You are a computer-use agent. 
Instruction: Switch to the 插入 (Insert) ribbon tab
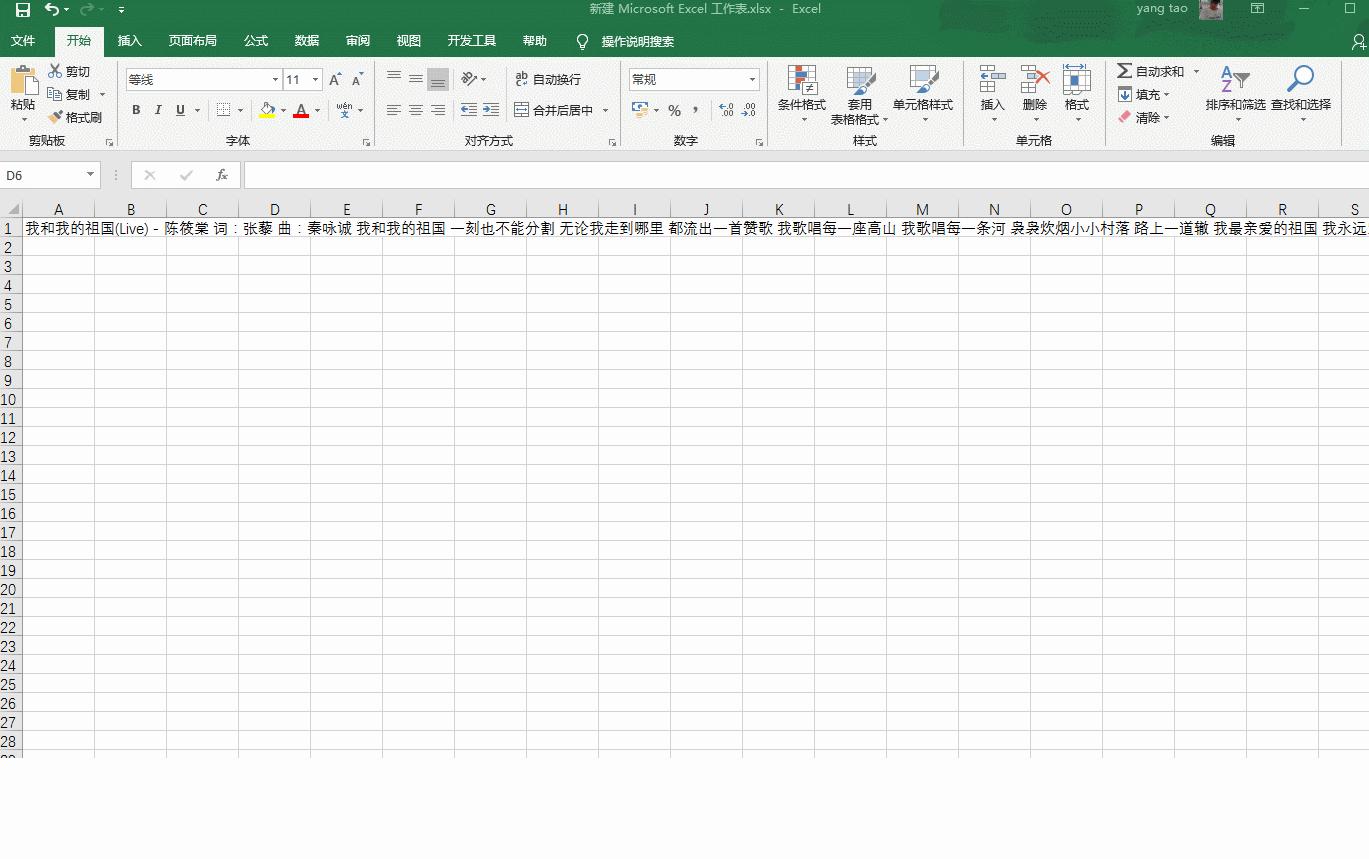click(130, 41)
